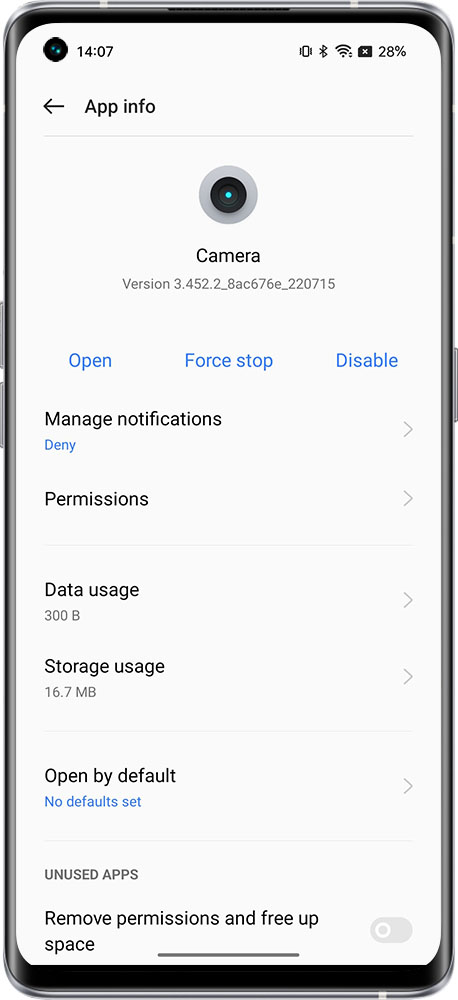The width and height of the screenshot is (458, 1000).
Task: Tap the front camera cutout indicator
Action: point(55,50)
